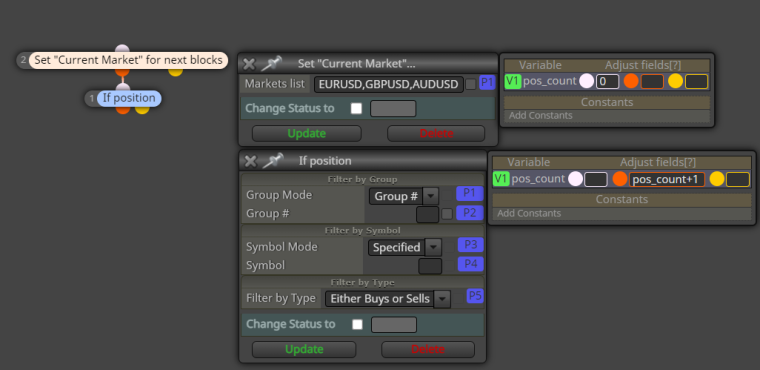This screenshot has width=760, height=370.
Task: Click V1 badge in lower variables panel
Action: (x=501, y=179)
